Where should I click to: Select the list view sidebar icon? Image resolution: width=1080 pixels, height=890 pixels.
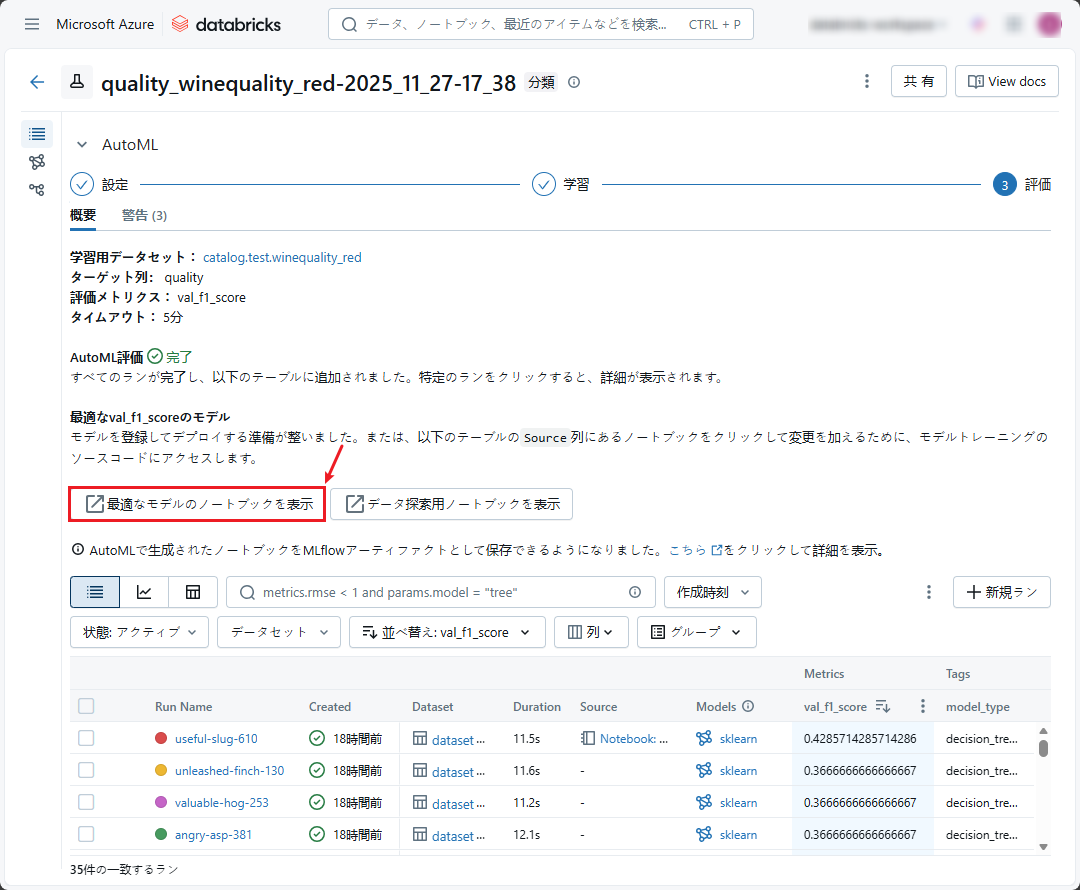(37, 134)
